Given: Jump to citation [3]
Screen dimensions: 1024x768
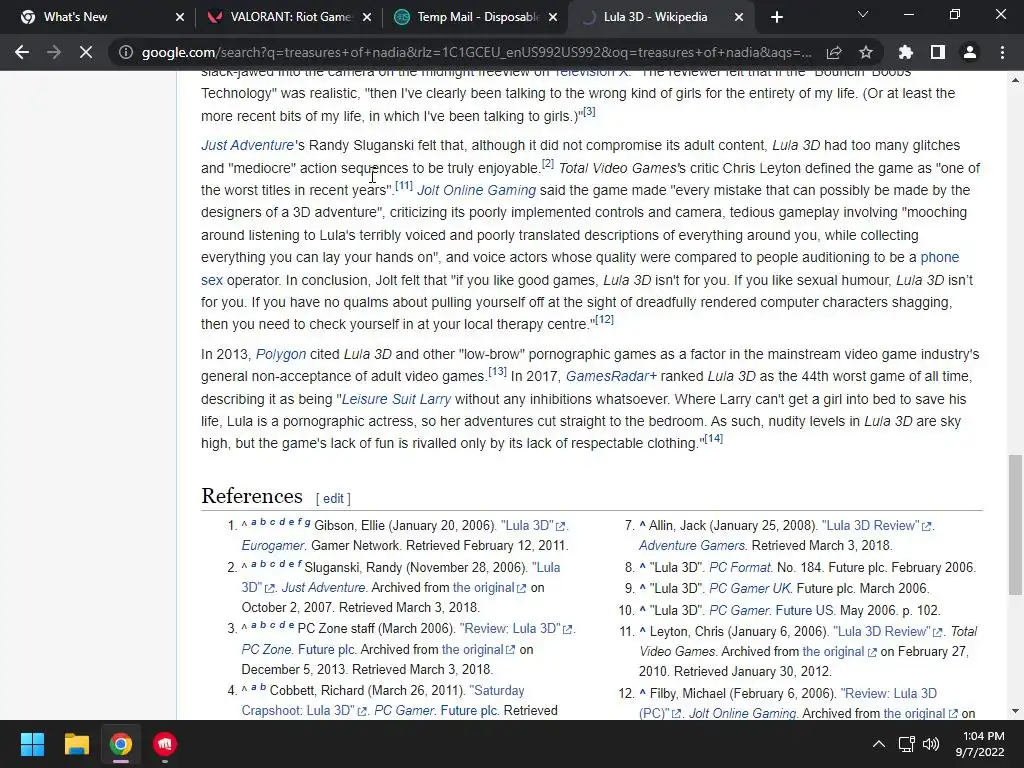Looking at the screenshot, I should pyautogui.click(x=589, y=112).
